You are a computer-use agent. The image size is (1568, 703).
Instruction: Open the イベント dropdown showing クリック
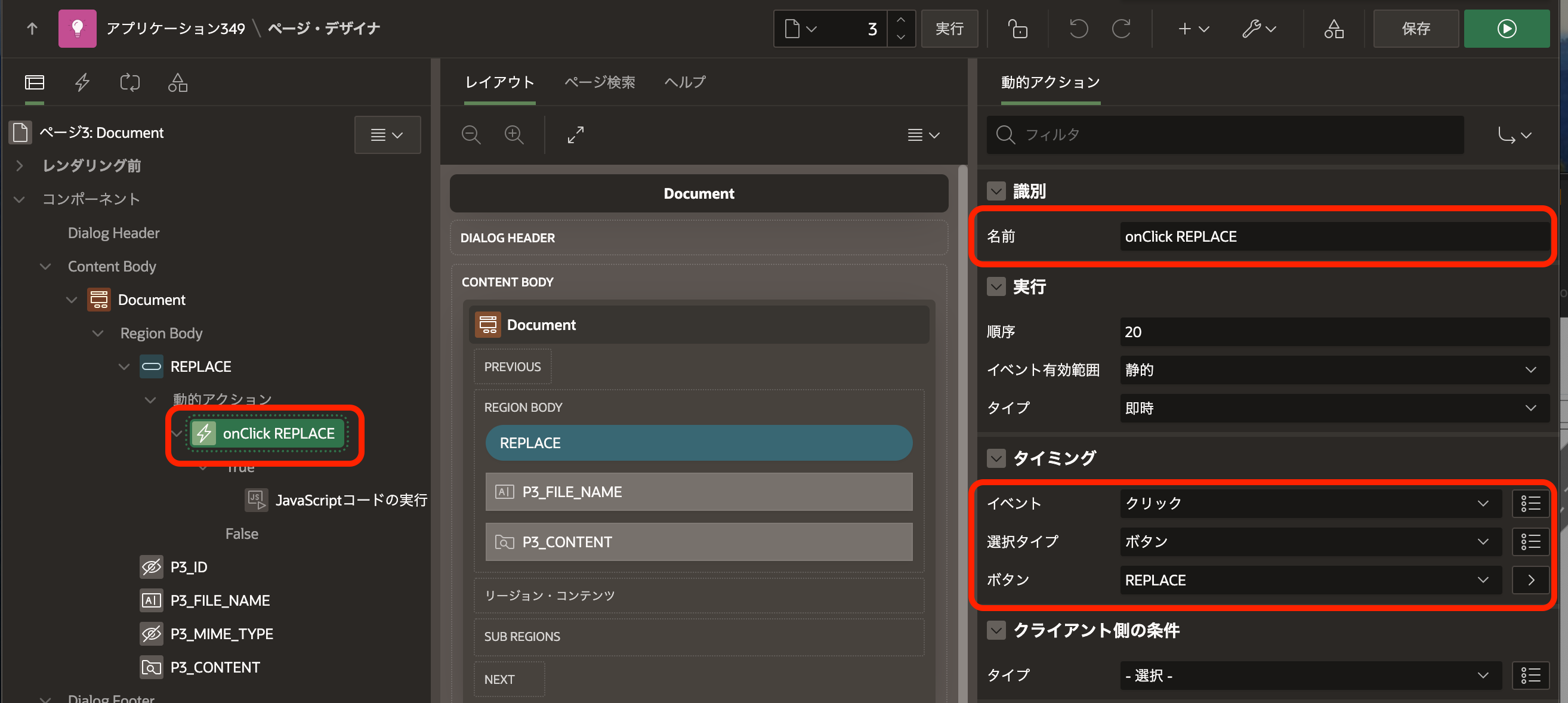pyautogui.click(x=1309, y=503)
